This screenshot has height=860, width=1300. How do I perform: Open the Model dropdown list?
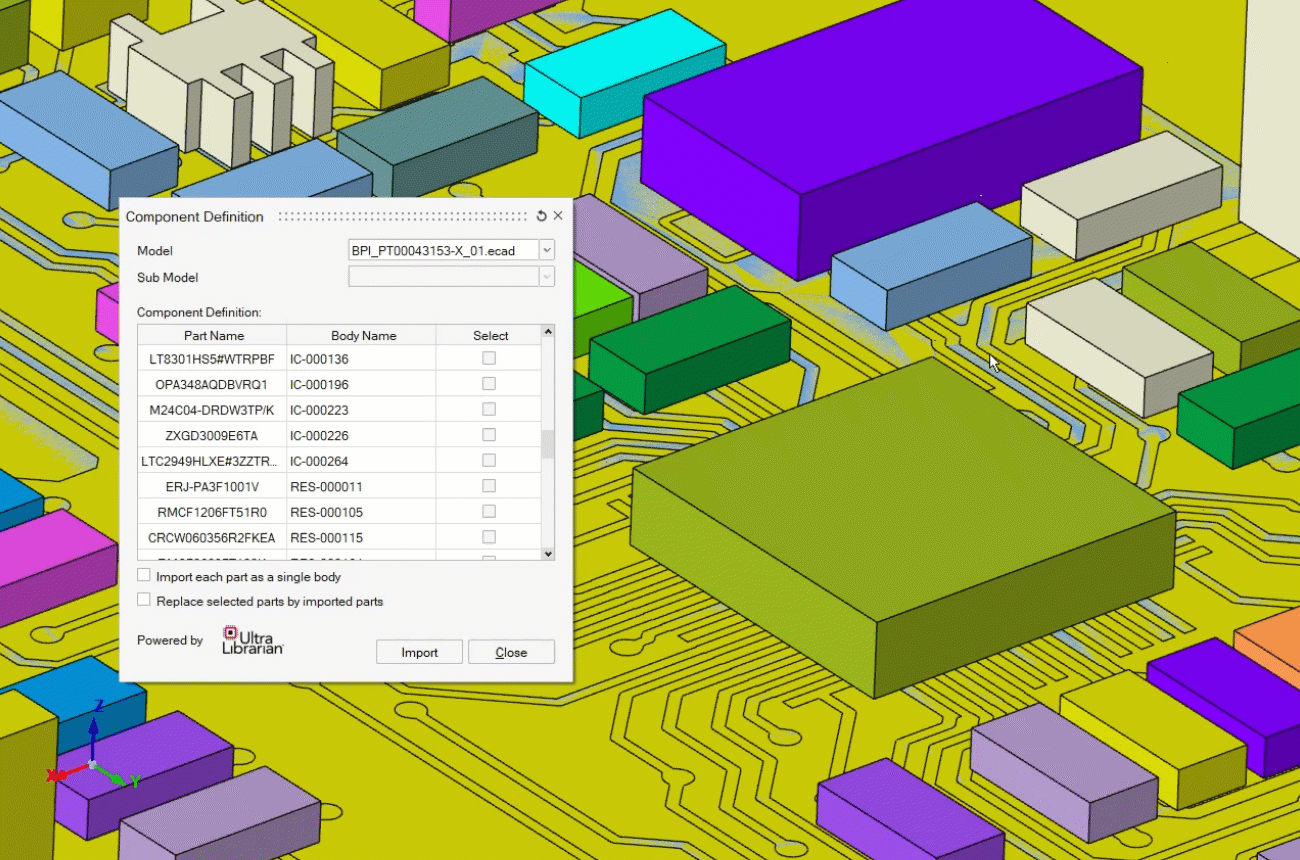[546, 251]
